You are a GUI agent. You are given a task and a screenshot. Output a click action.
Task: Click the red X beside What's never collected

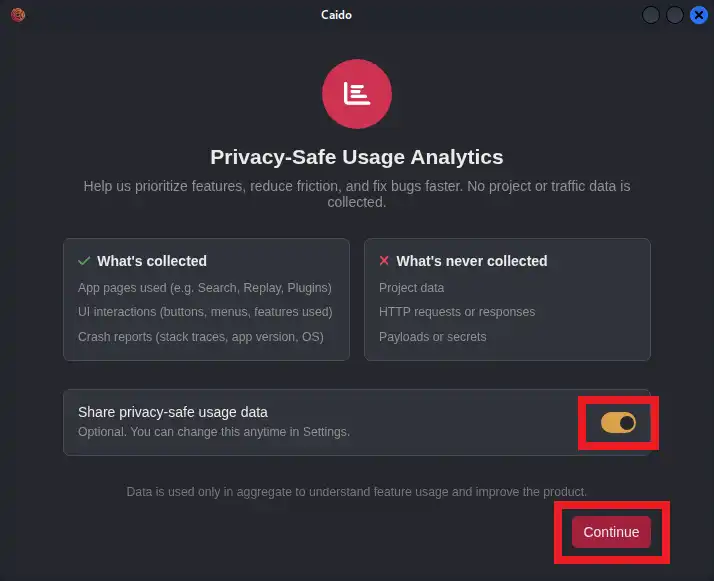384,261
